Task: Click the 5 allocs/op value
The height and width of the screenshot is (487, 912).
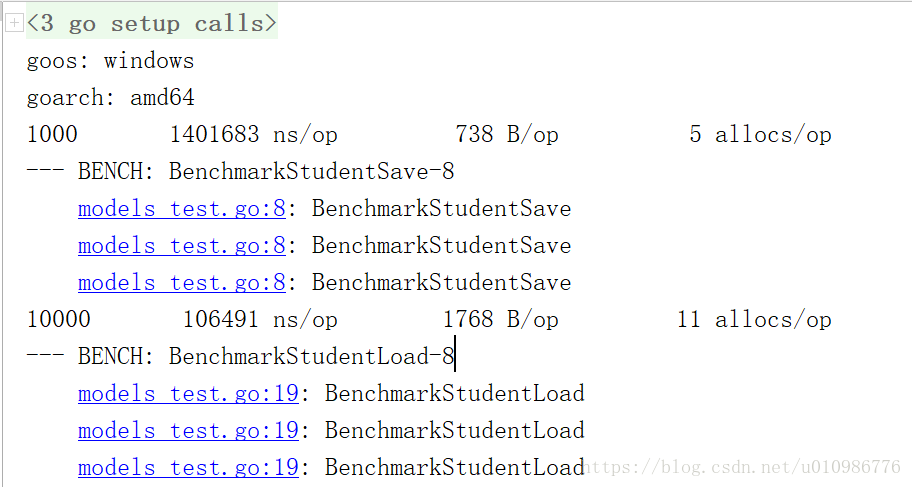Action: 760,134
